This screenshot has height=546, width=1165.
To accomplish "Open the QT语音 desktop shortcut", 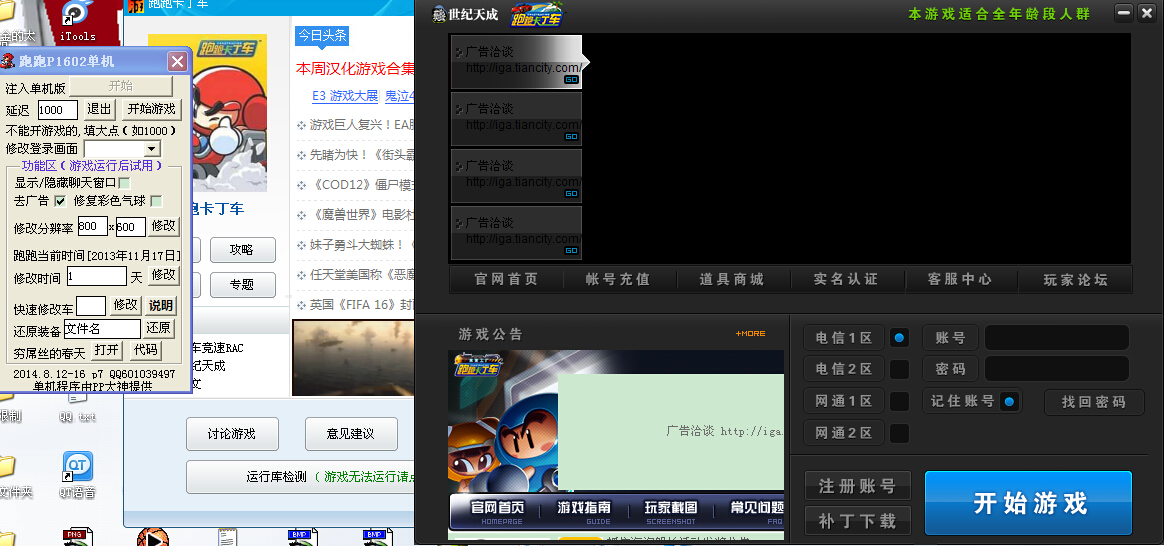I will [x=77, y=475].
